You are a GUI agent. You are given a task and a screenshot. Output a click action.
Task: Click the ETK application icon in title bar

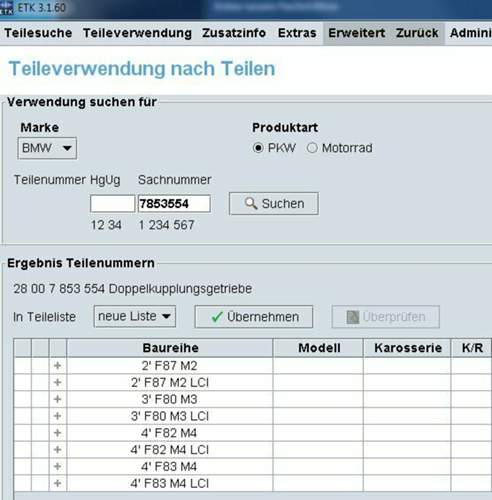[6, 8]
